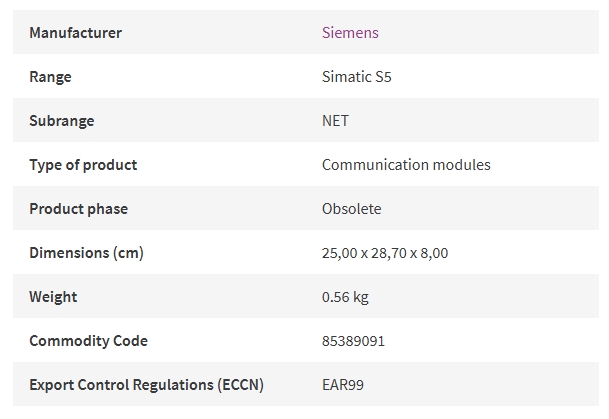Click the Type of product label

(x=83, y=165)
